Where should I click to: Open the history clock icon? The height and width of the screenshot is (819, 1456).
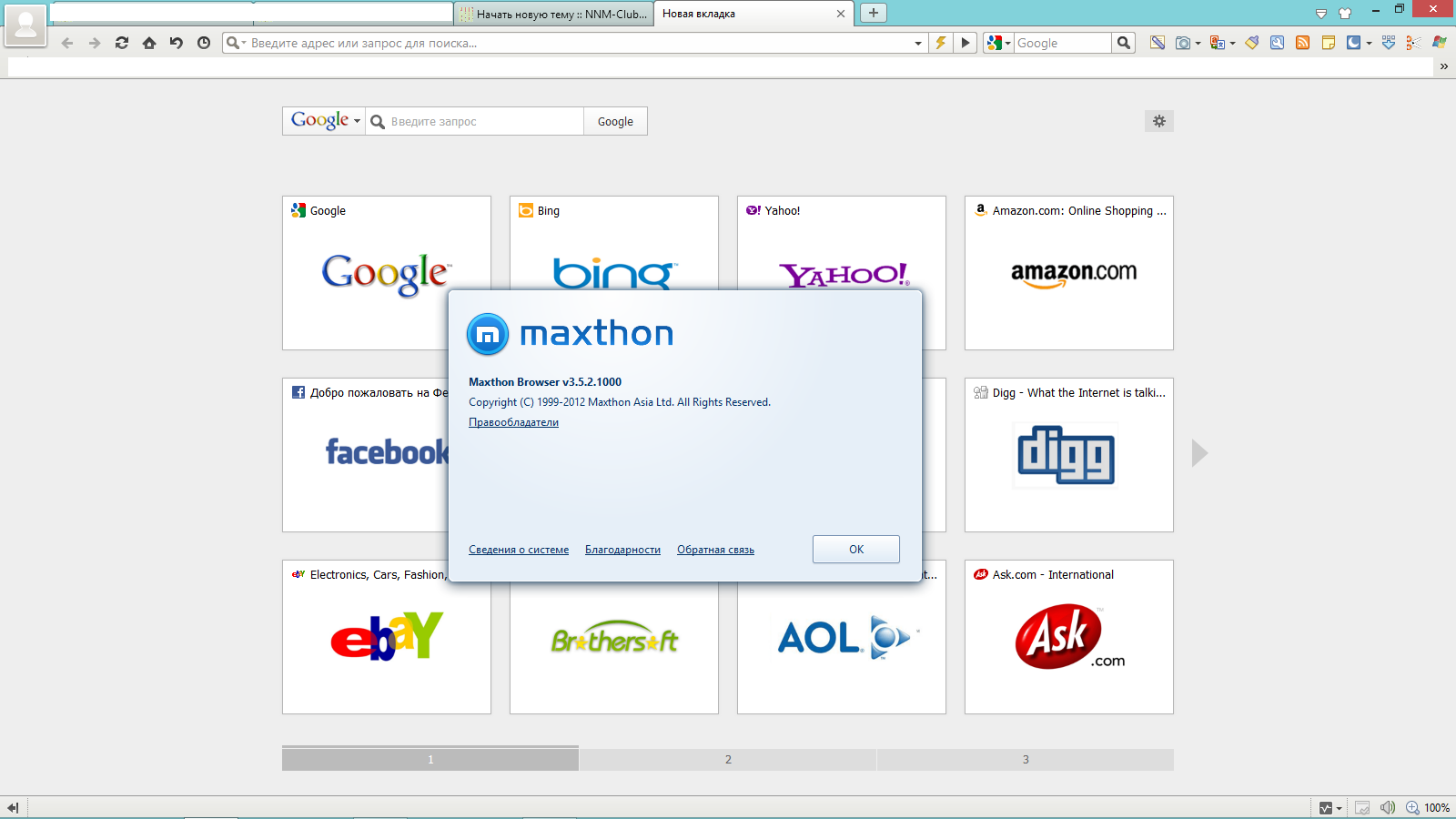[204, 43]
